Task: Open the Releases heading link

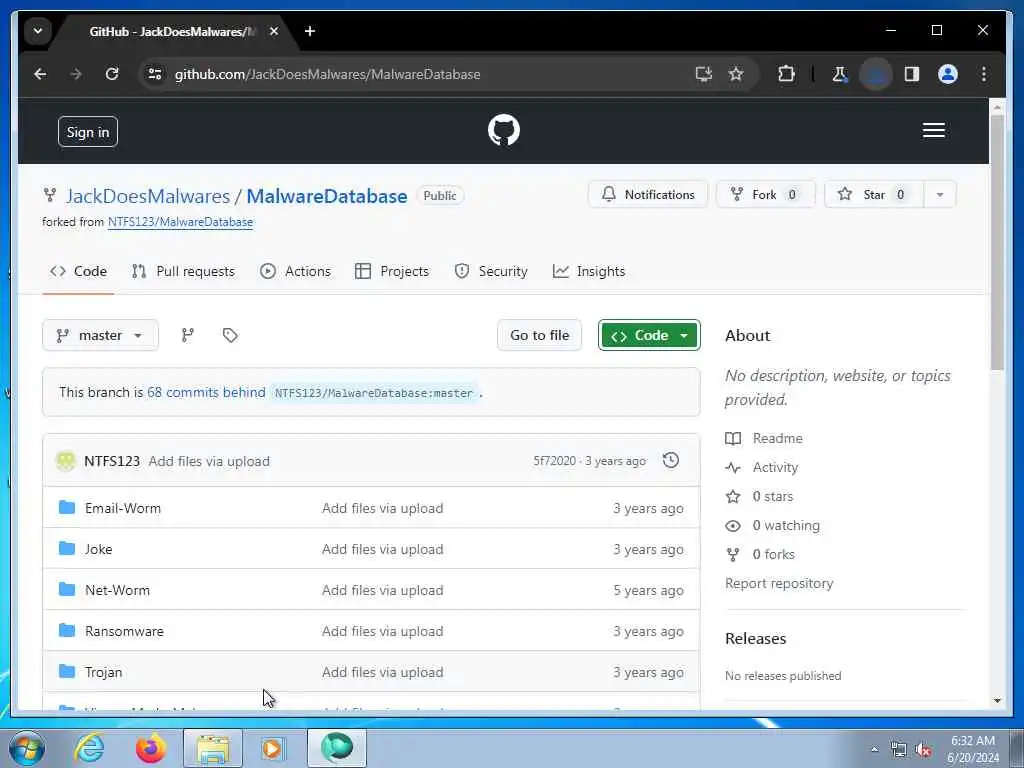Action: (x=756, y=639)
